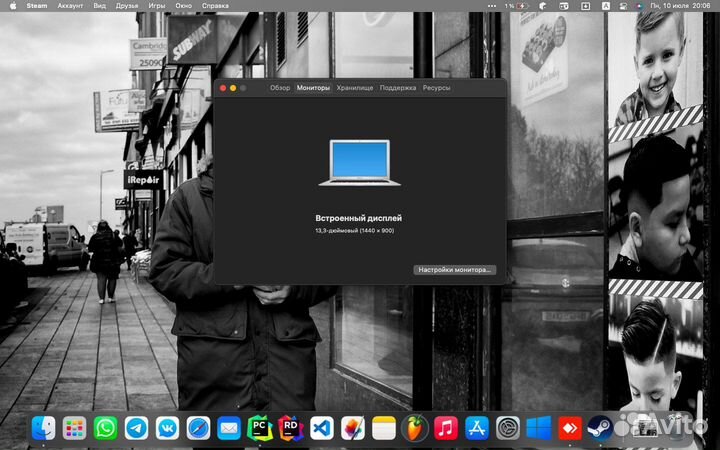Launch FL Studio from the Dock
The height and width of the screenshot is (450, 720).
click(x=415, y=428)
